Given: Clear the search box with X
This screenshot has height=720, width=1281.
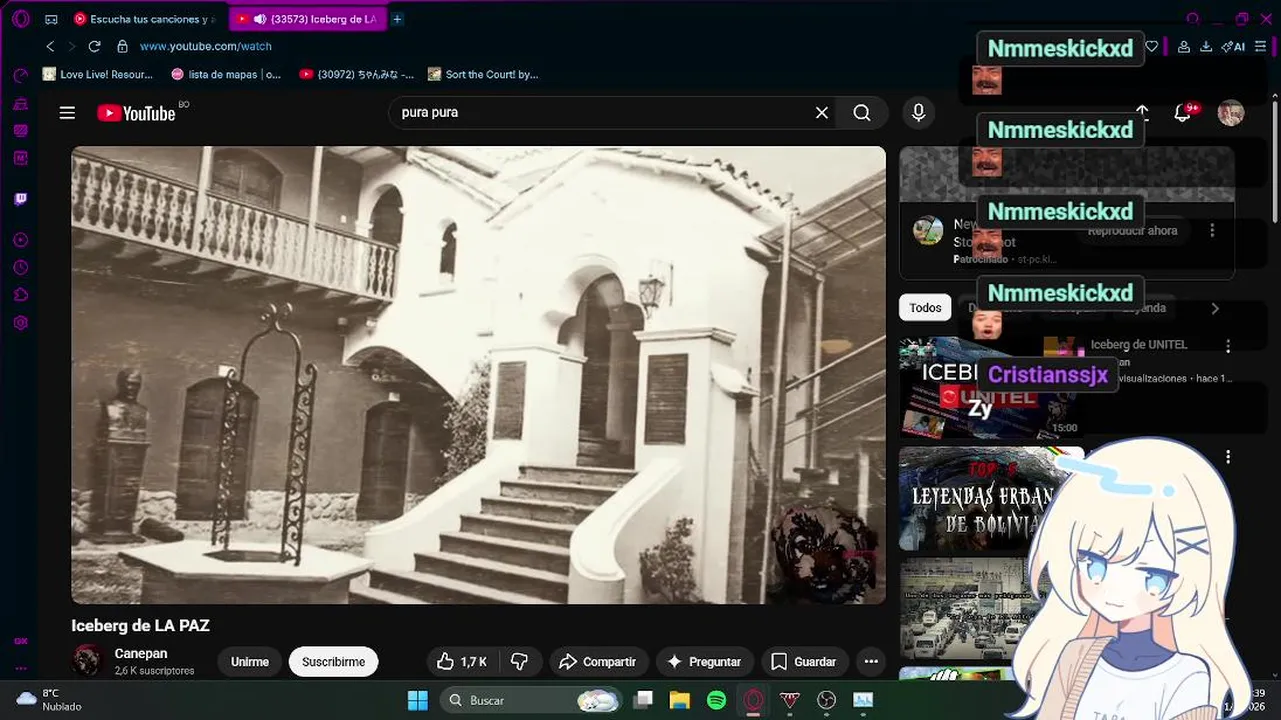Looking at the screenshot, I should click(822, 113).
